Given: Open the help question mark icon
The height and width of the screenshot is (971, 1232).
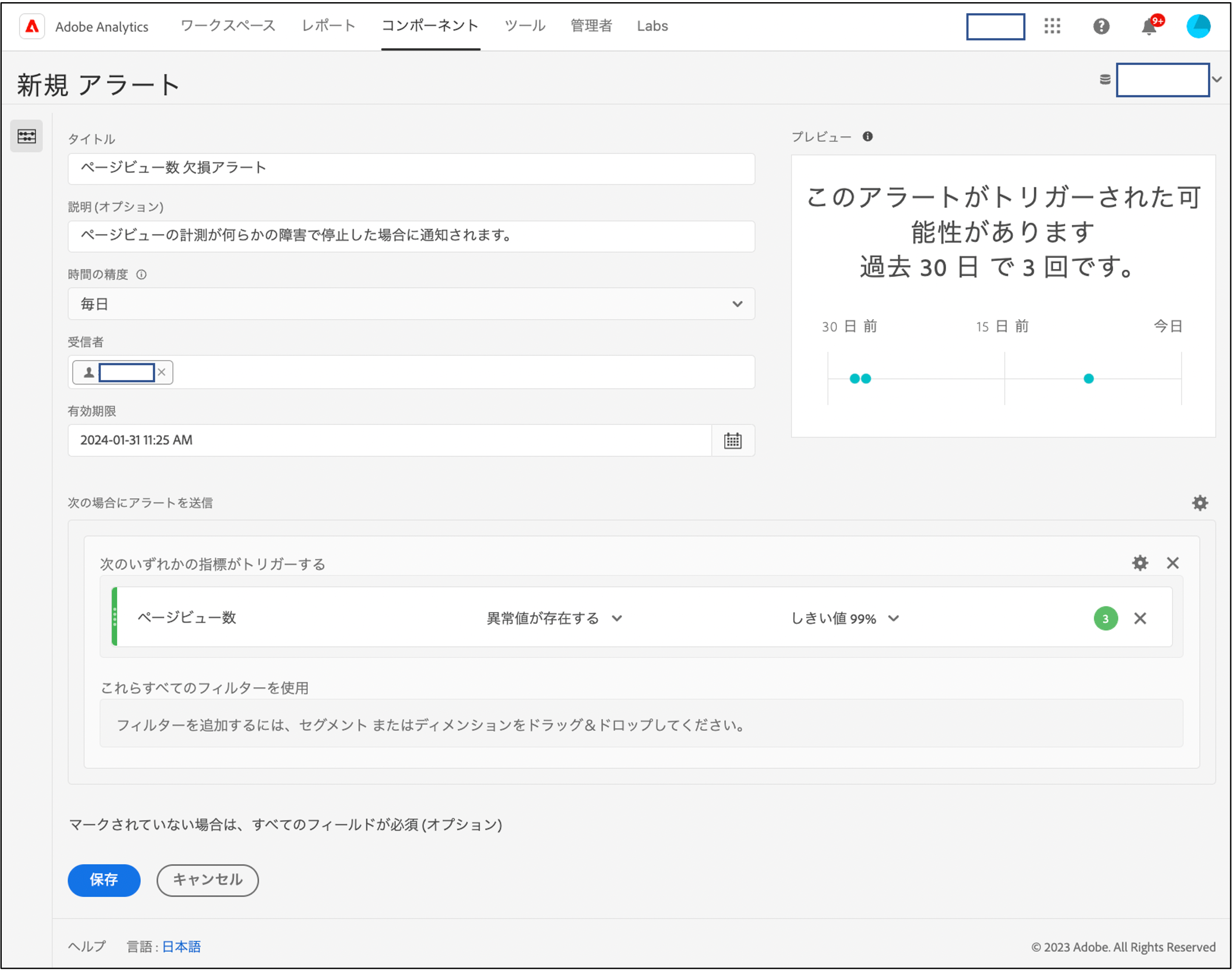Looking at the screenshot, I should point(1101,26).
